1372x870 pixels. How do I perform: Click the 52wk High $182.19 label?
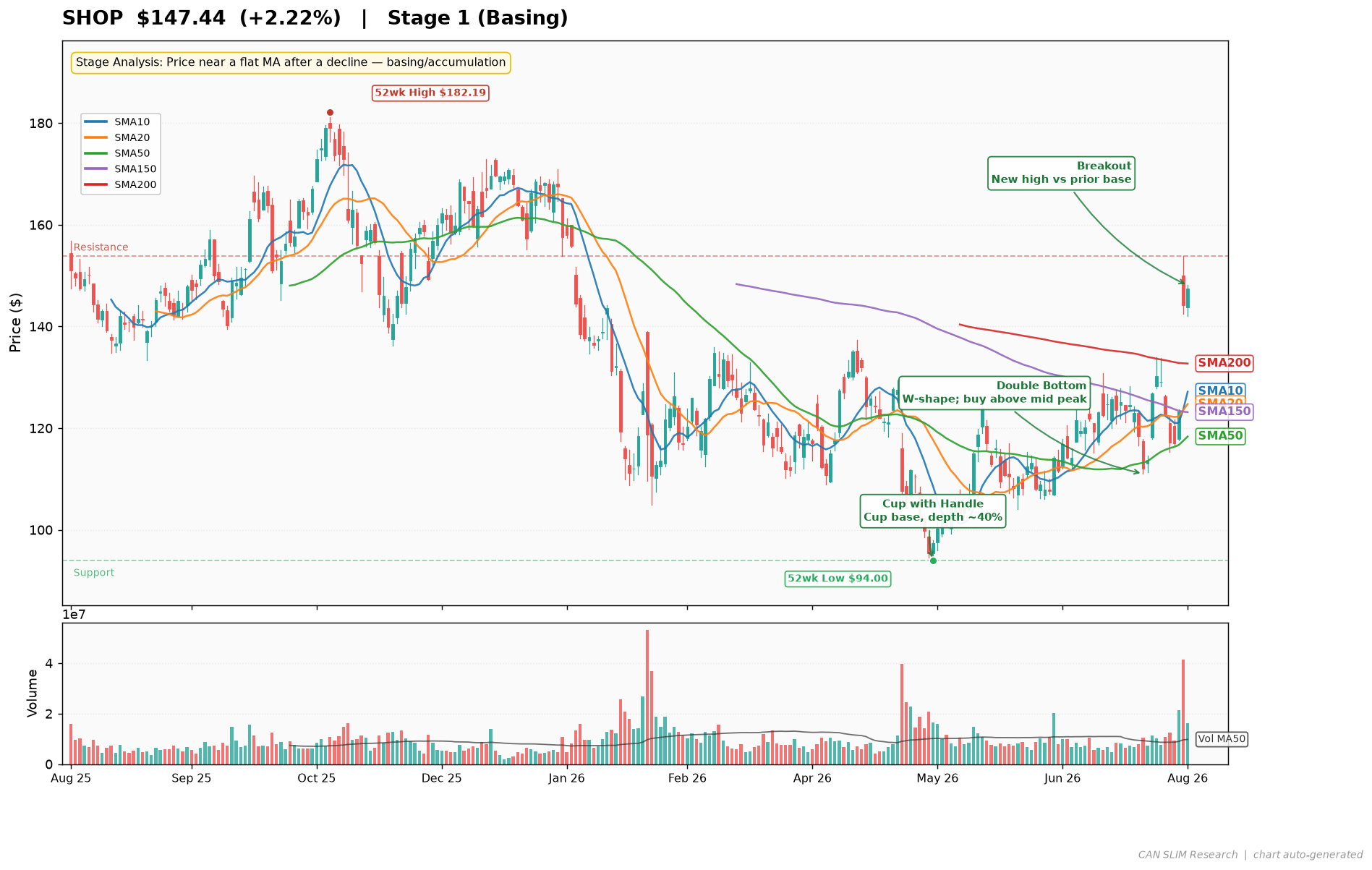click(x=430, y=93)
